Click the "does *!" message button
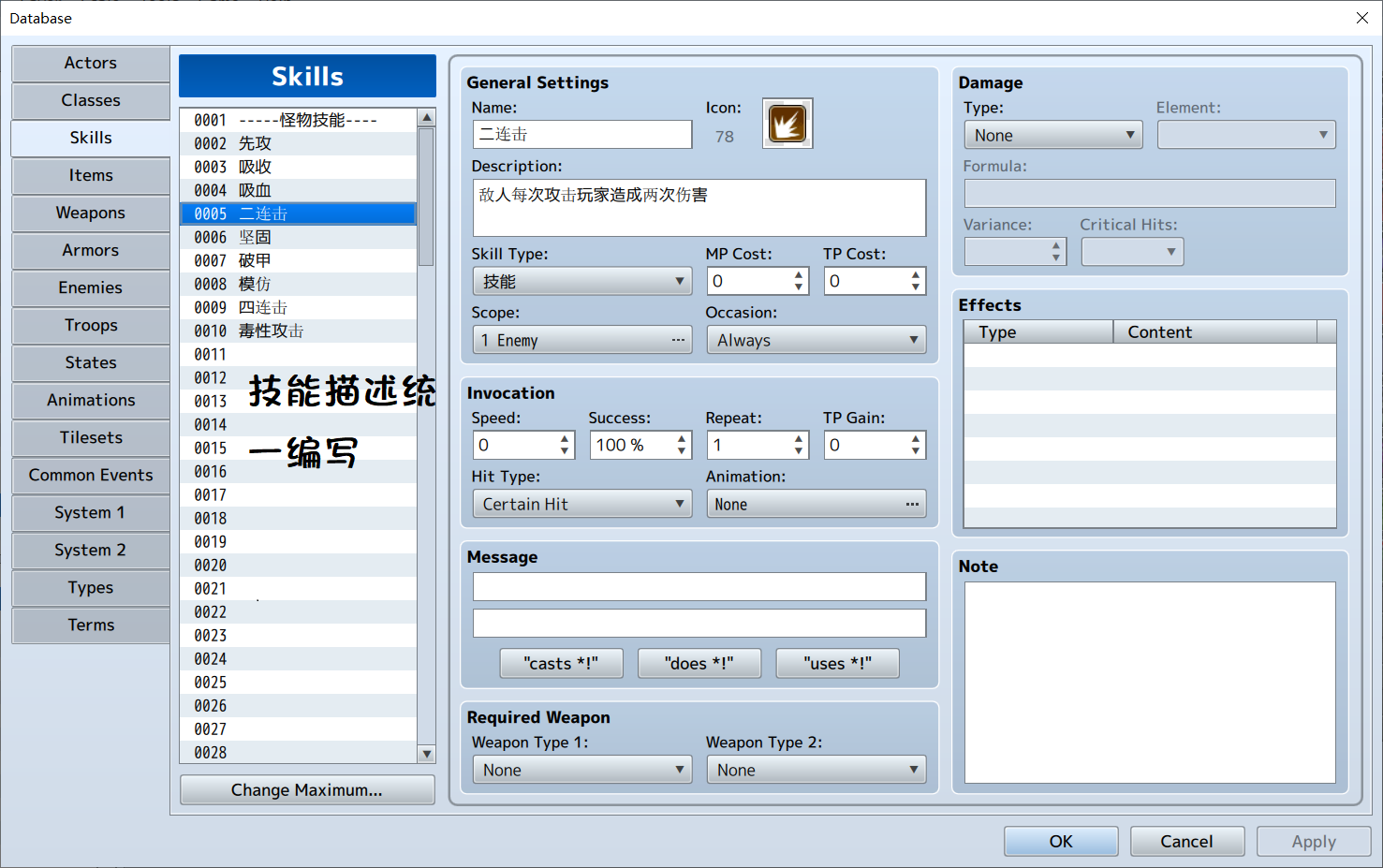This screenshot has width=1383, height=868. click(699, 663)
